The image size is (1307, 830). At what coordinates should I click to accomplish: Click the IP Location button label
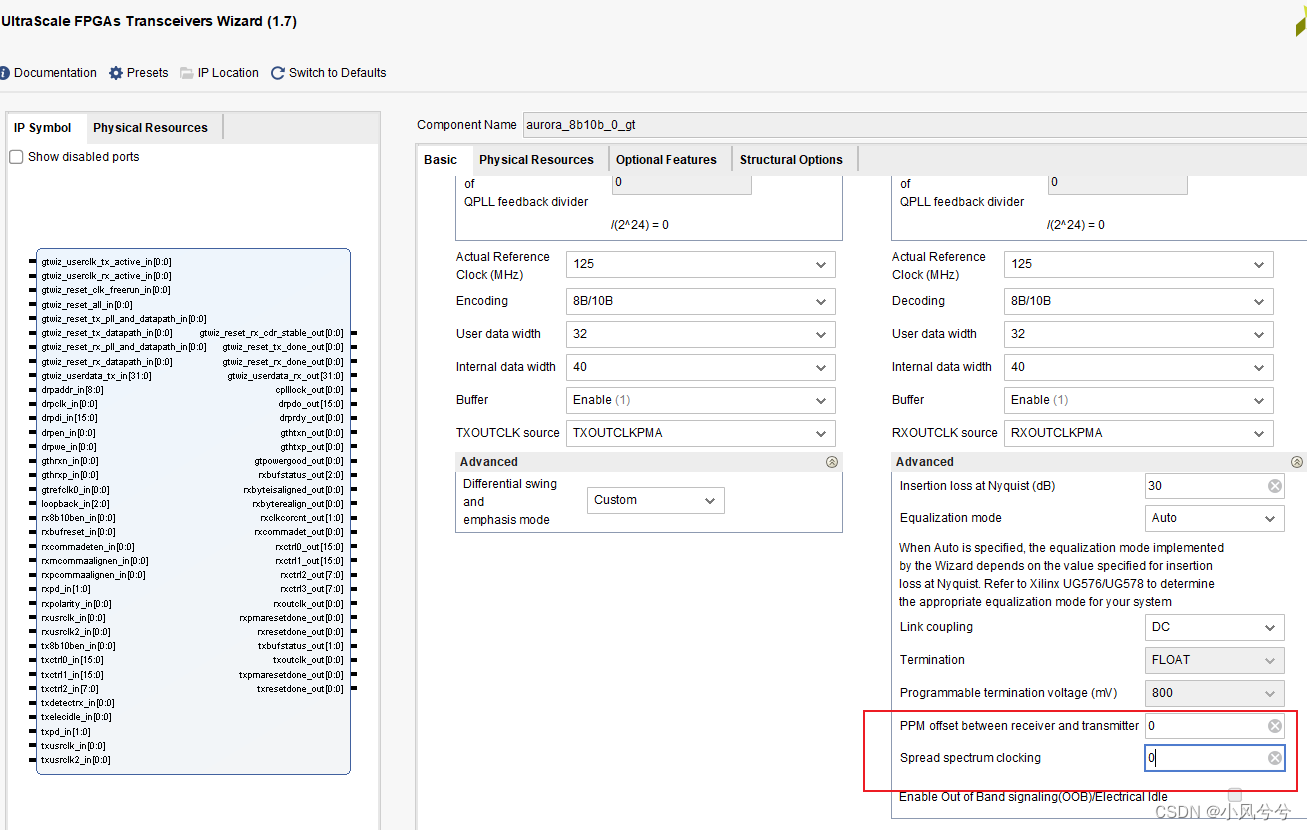(x=229, y=73)
